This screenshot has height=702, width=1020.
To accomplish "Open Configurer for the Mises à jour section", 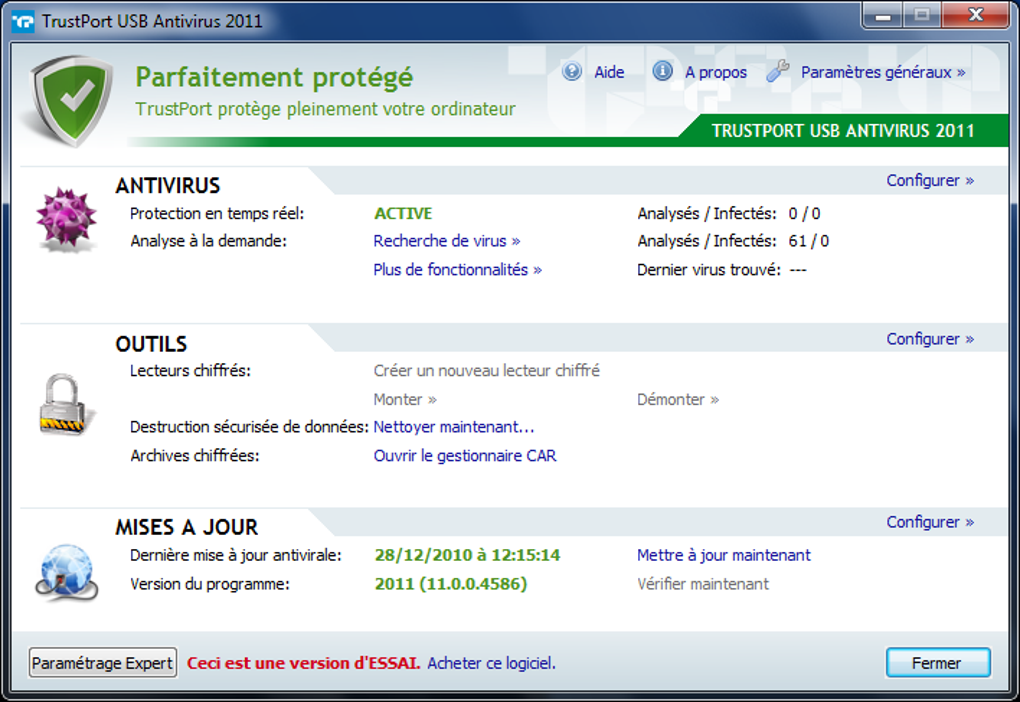I will (930, 522).
